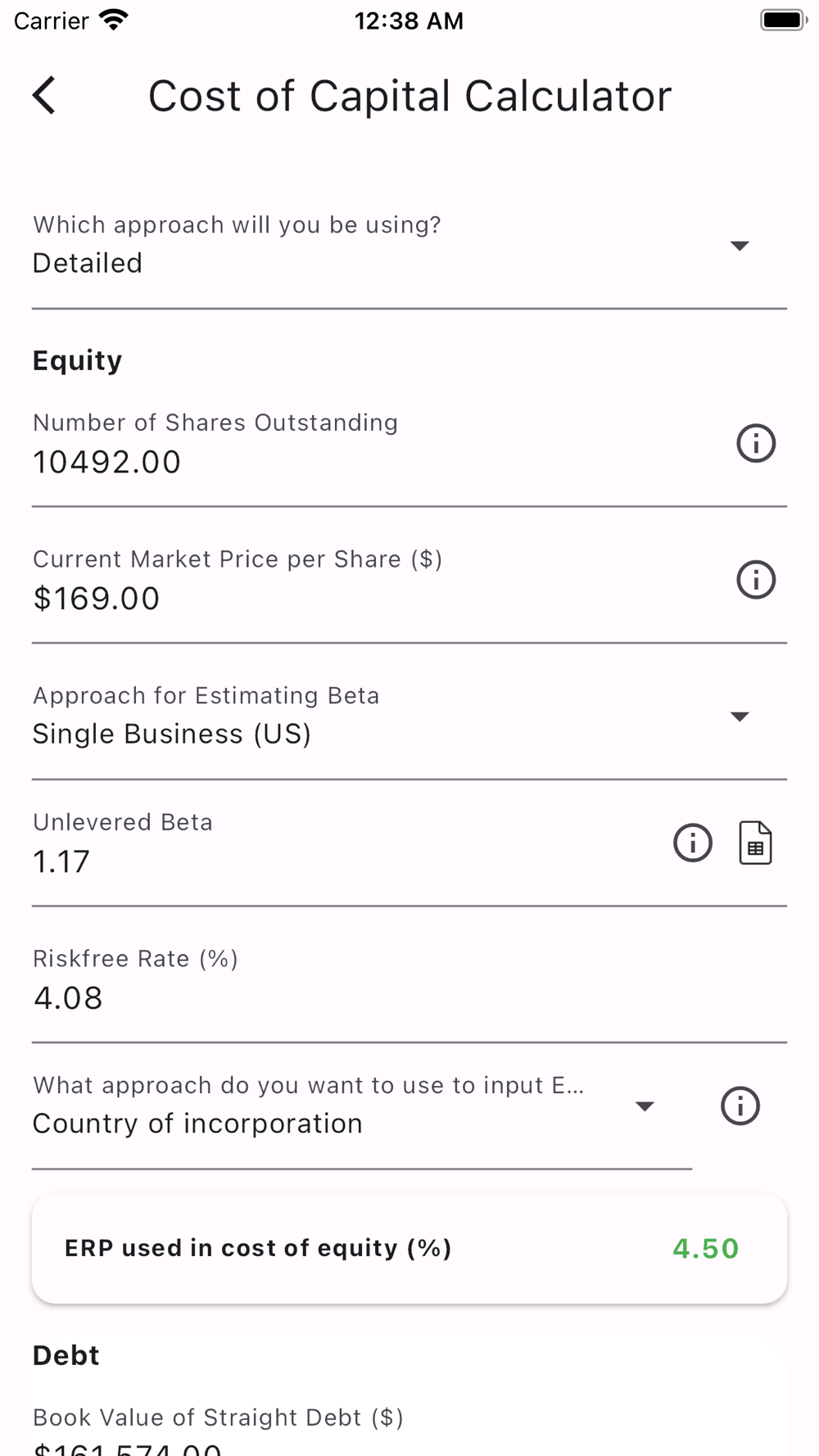Tap the back arrow icon
Screen dimensions: 819x1456
pos(44,96)
